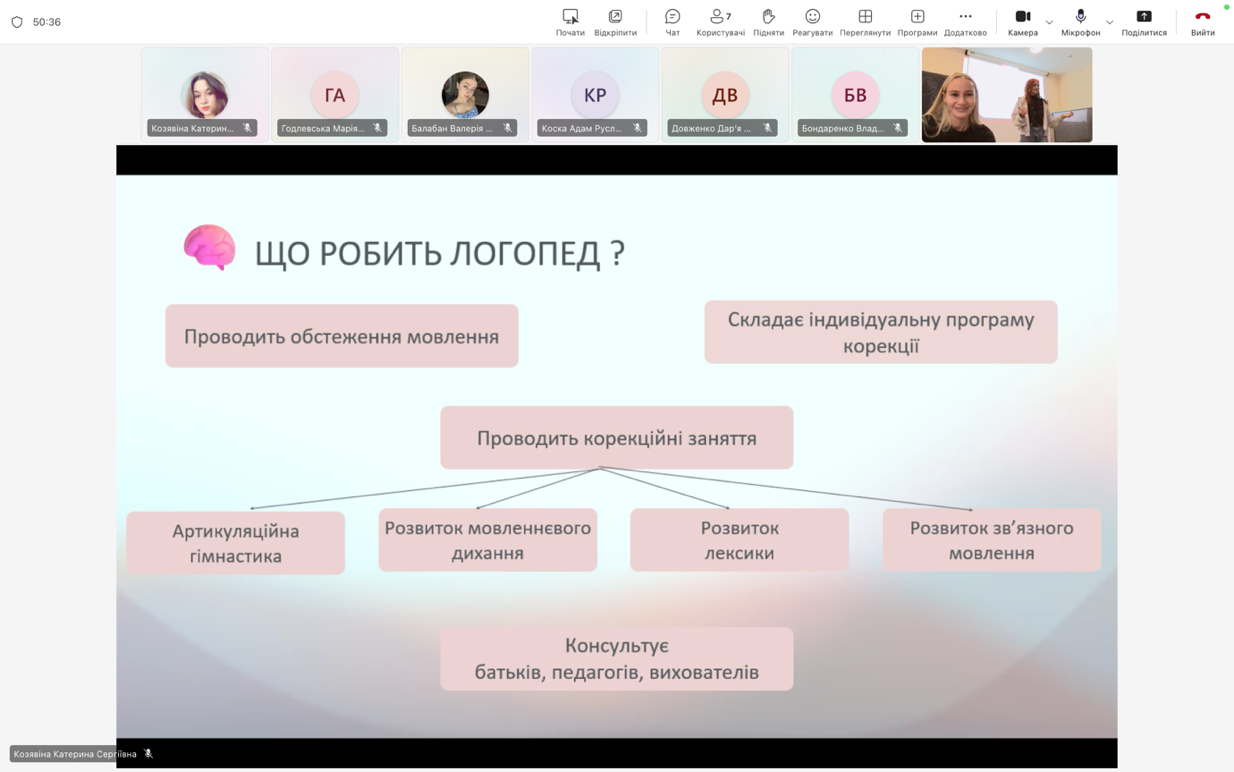This screenshot has width=1234, height=772.
Task: Select Козявіна Катерина participant tile
Action: [205, 94]
